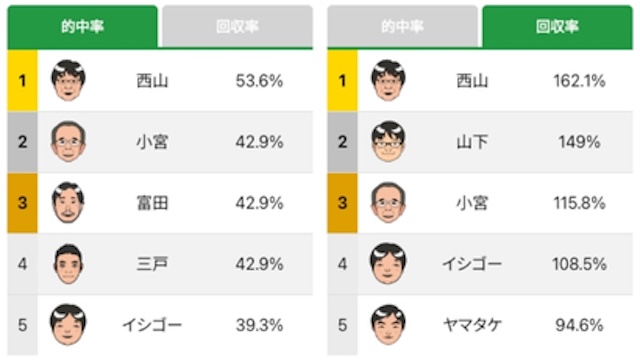Viewport: 640px width, 364px height.
Task: Click イシゴー avatar ranked fifth on left
Action: 68,325
